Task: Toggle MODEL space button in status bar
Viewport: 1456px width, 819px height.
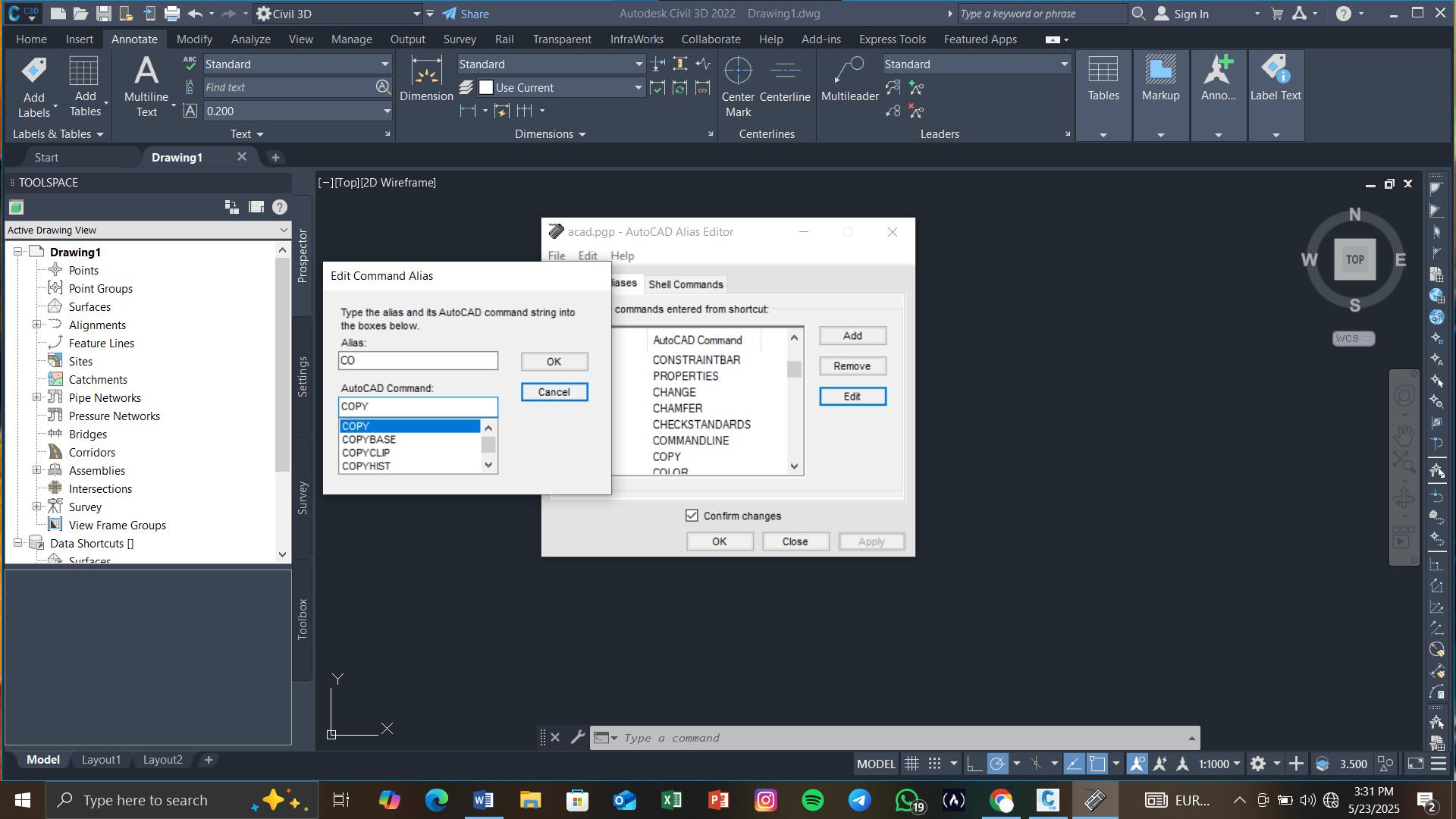Action: (x=876, y=764)
